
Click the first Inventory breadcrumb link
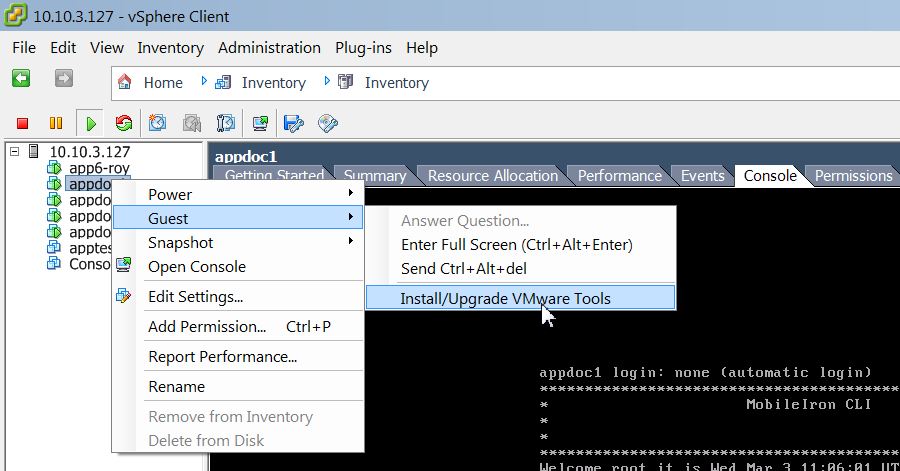coord(274,83)
